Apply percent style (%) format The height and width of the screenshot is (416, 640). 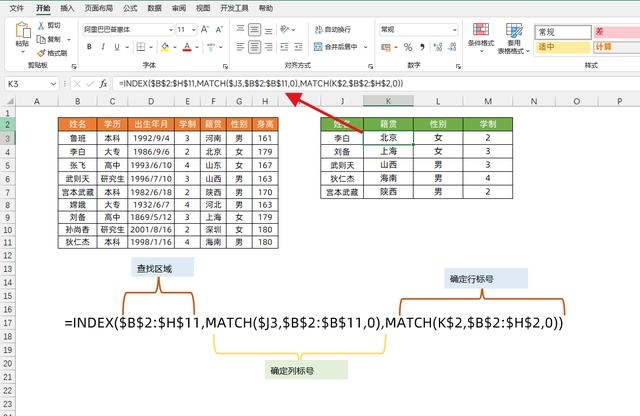408,47
